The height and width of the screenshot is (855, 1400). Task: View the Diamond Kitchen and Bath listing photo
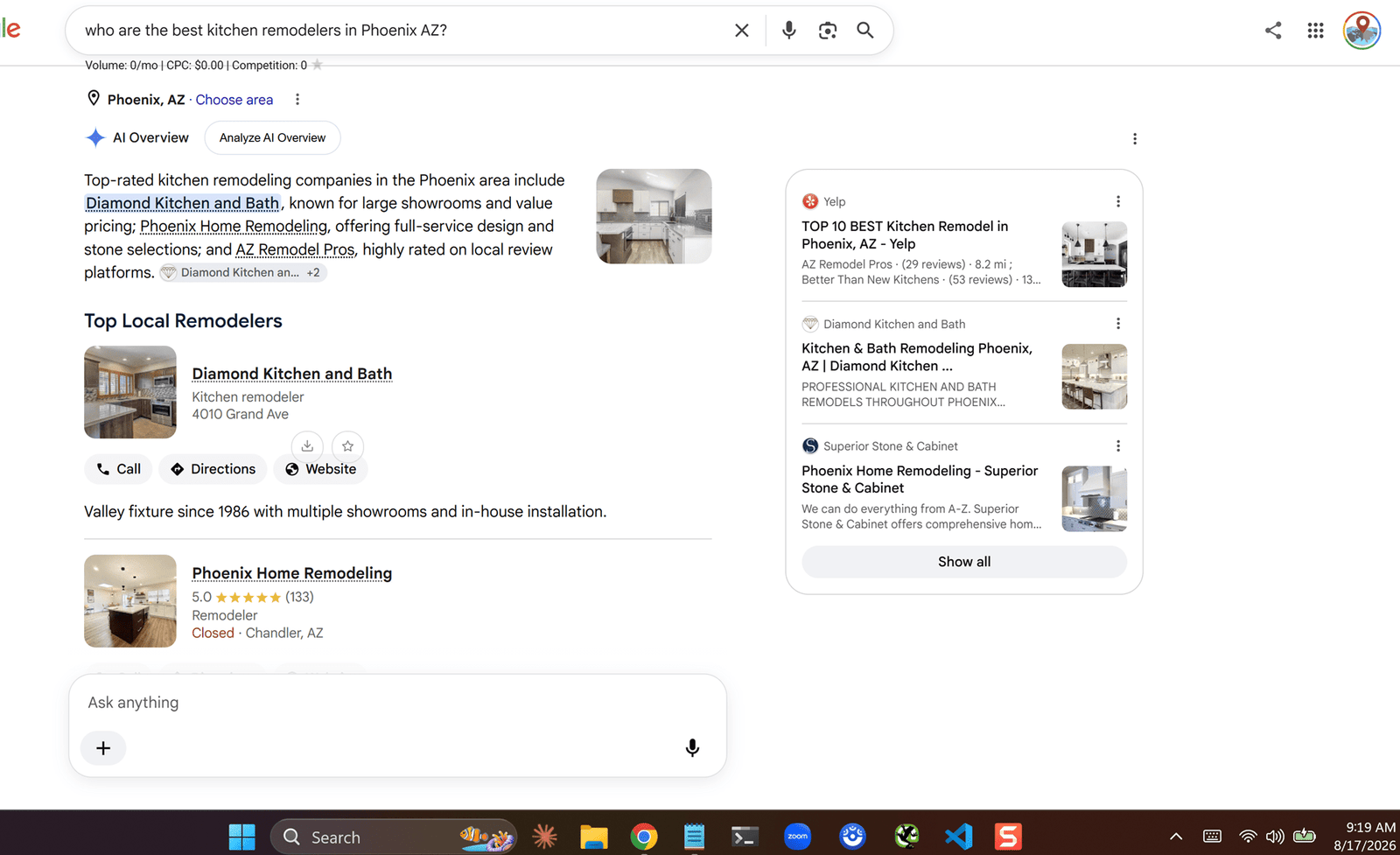point(130,392)
